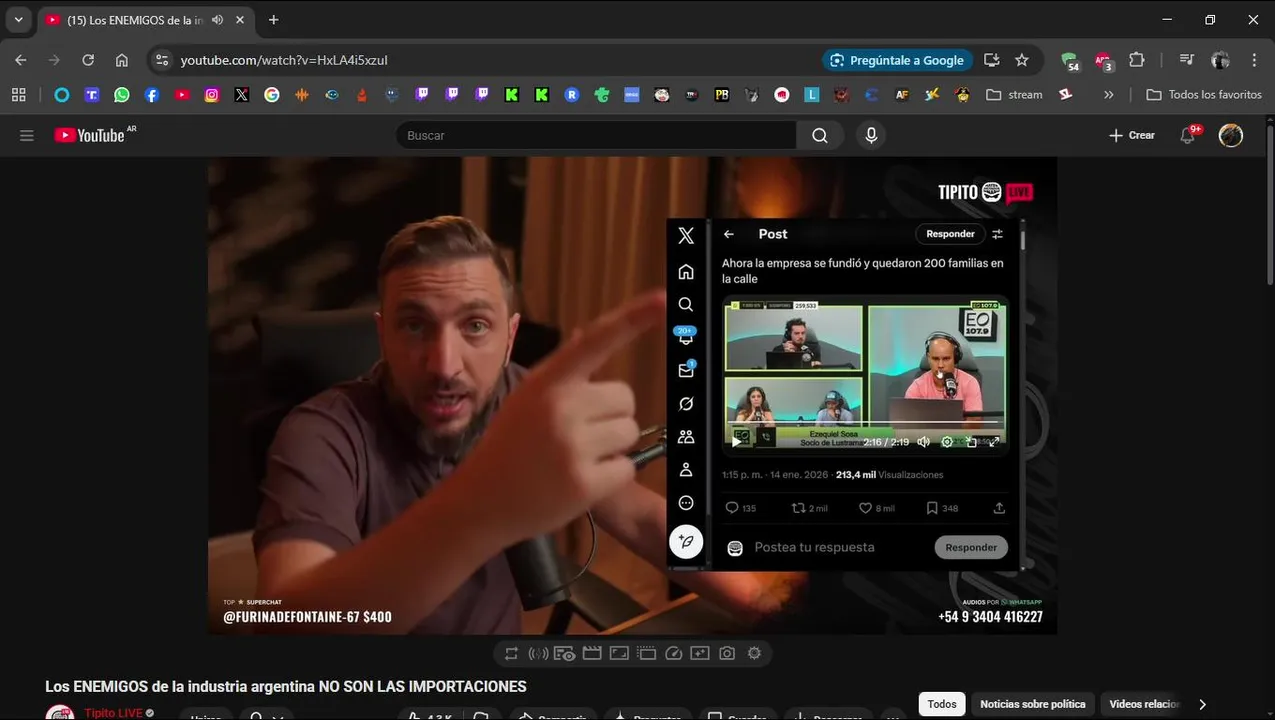This screenshot has height=720, width=1275.
Task: Click the dotted-frame pop-up player icon
Action: pyautogui.click(x=646, y=653)
